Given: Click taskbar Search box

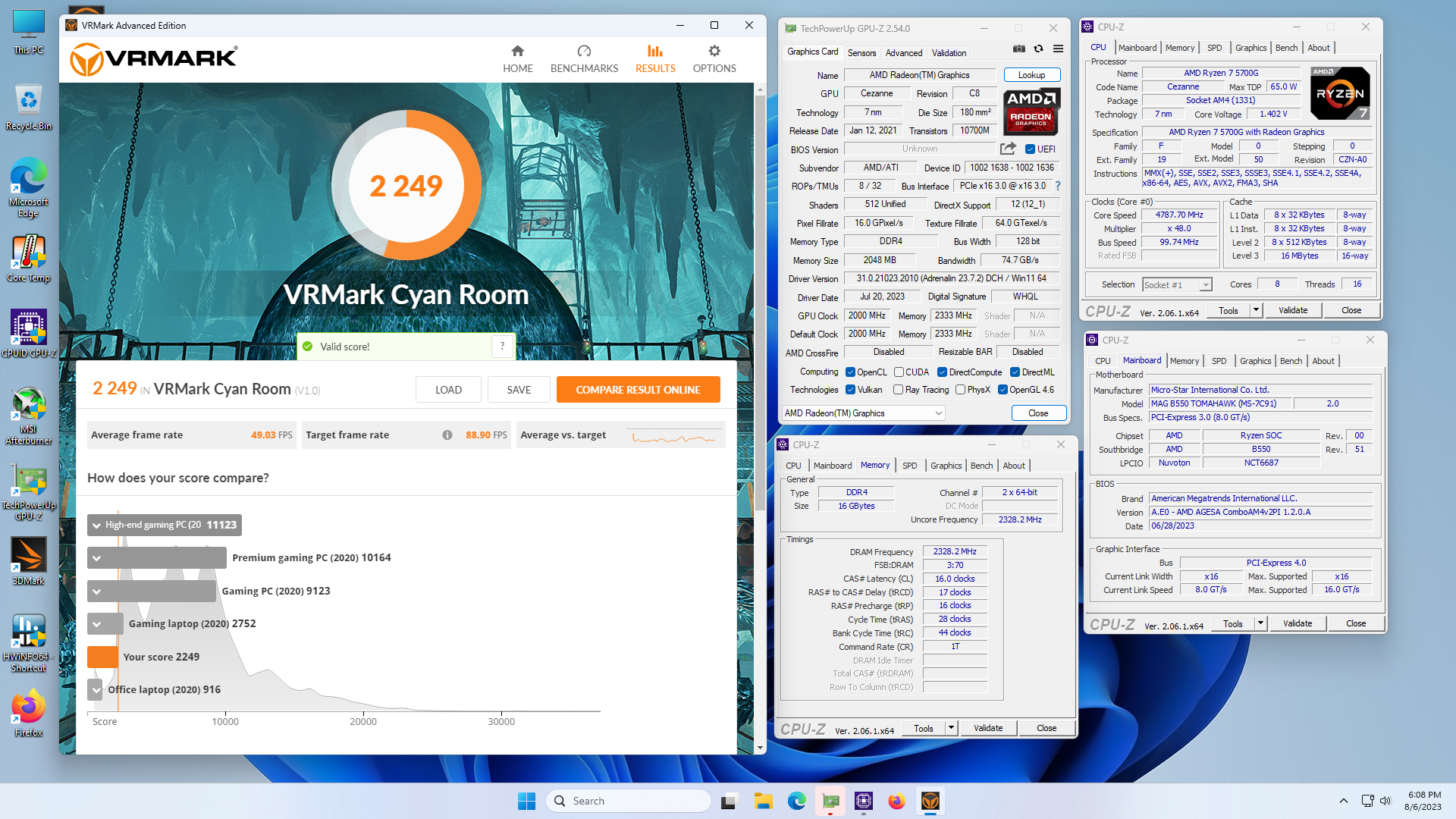Looking at the screenshot, I should [x=628, y=801].
